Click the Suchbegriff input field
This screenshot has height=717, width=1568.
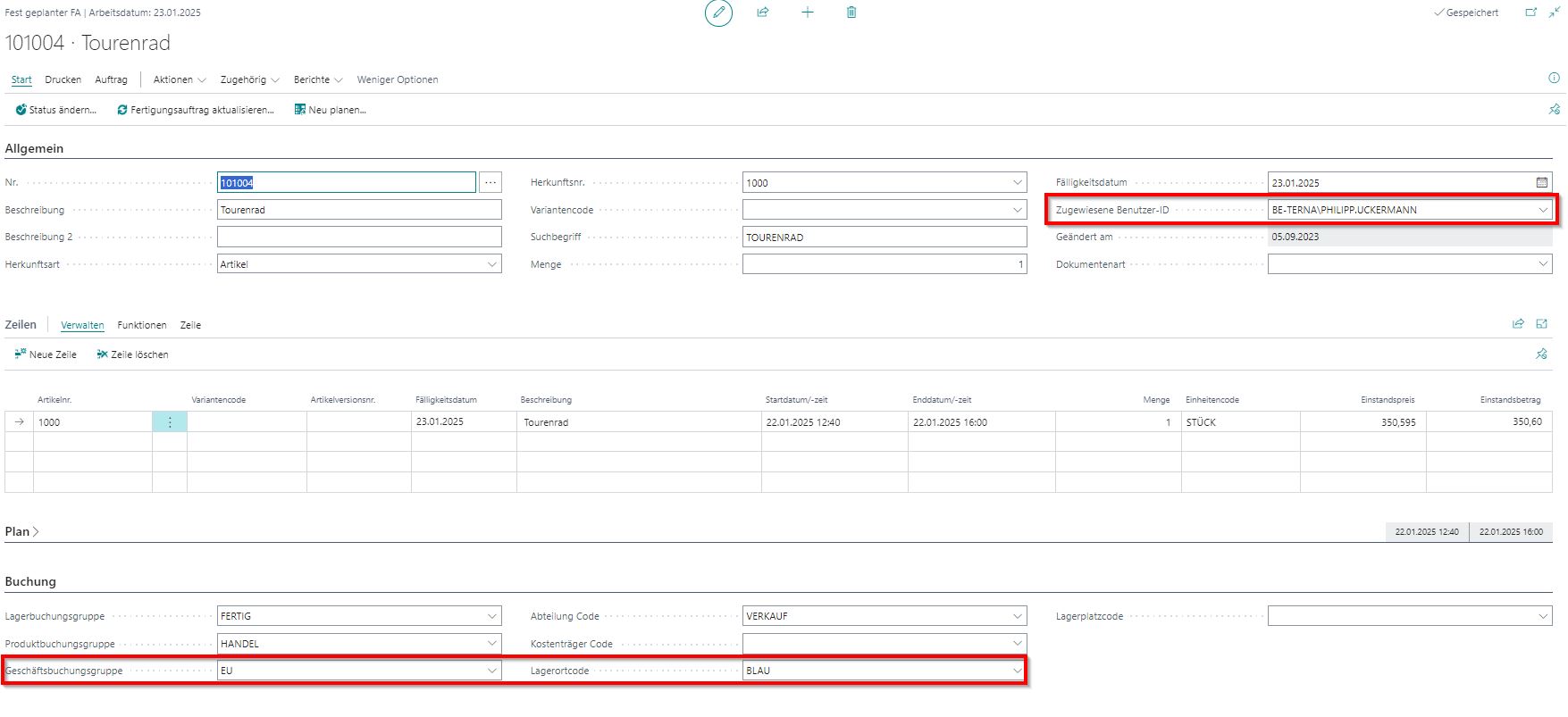(885, 237)
